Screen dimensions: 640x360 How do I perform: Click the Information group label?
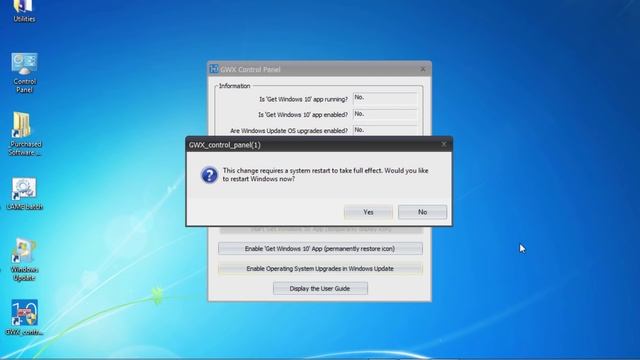pyautogui.click(x=235, y=86)
